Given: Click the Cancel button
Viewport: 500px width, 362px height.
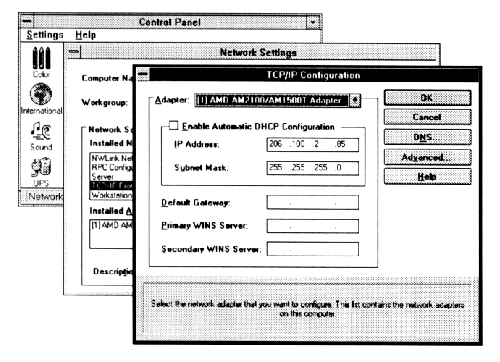Looking at the screenshot, I should 427,117.
